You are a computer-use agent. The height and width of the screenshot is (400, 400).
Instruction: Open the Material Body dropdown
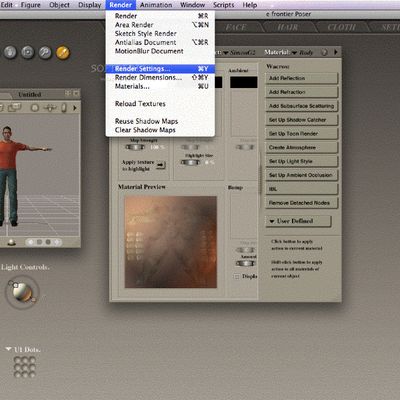[303, 53]
